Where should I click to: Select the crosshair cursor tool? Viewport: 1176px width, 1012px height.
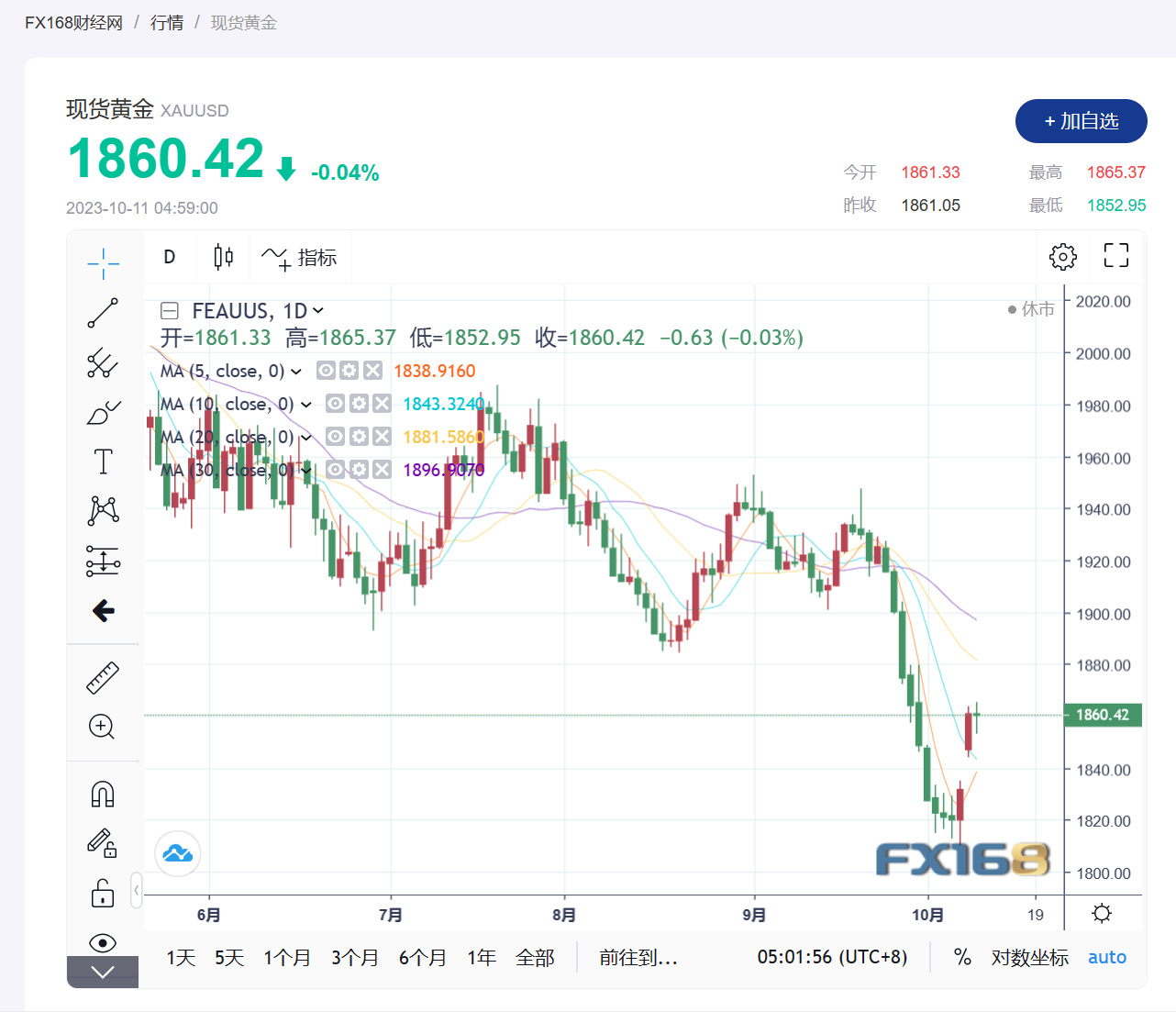pos(102,263)
